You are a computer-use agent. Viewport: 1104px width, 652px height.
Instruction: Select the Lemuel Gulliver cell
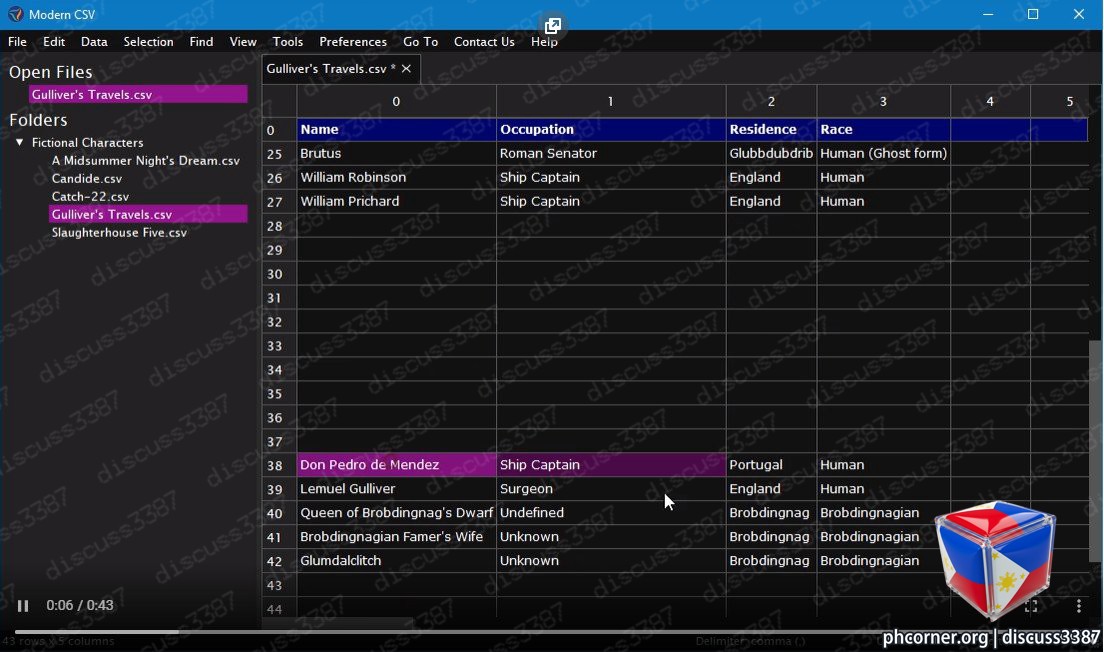click(396, 489)
